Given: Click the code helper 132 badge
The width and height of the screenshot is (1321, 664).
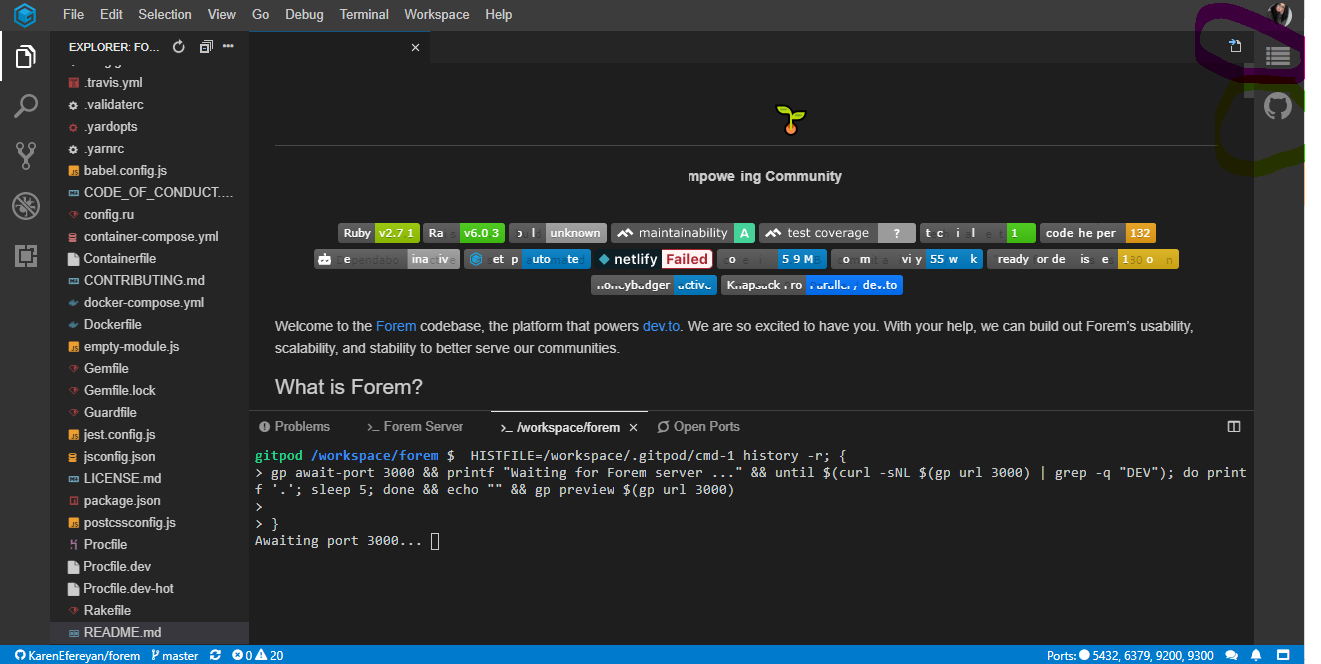Looking at the screenshot, I should click(x=1097, y=233).
